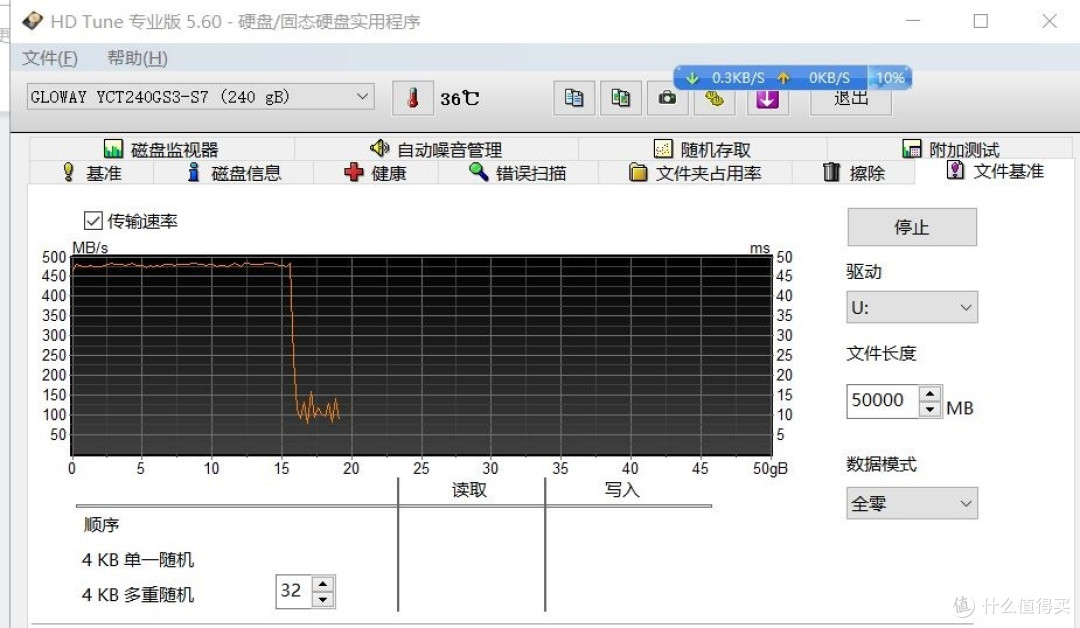The image size is (1080, 628).
Task: Click the 36℃ temperature reading
Action: [459, 98]
